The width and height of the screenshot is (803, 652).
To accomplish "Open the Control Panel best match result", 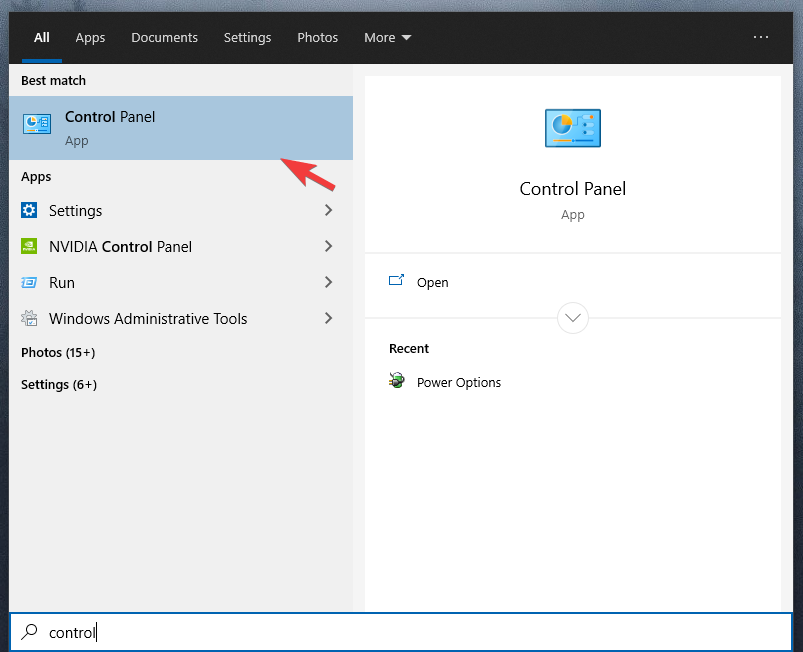I will [181, 128].
